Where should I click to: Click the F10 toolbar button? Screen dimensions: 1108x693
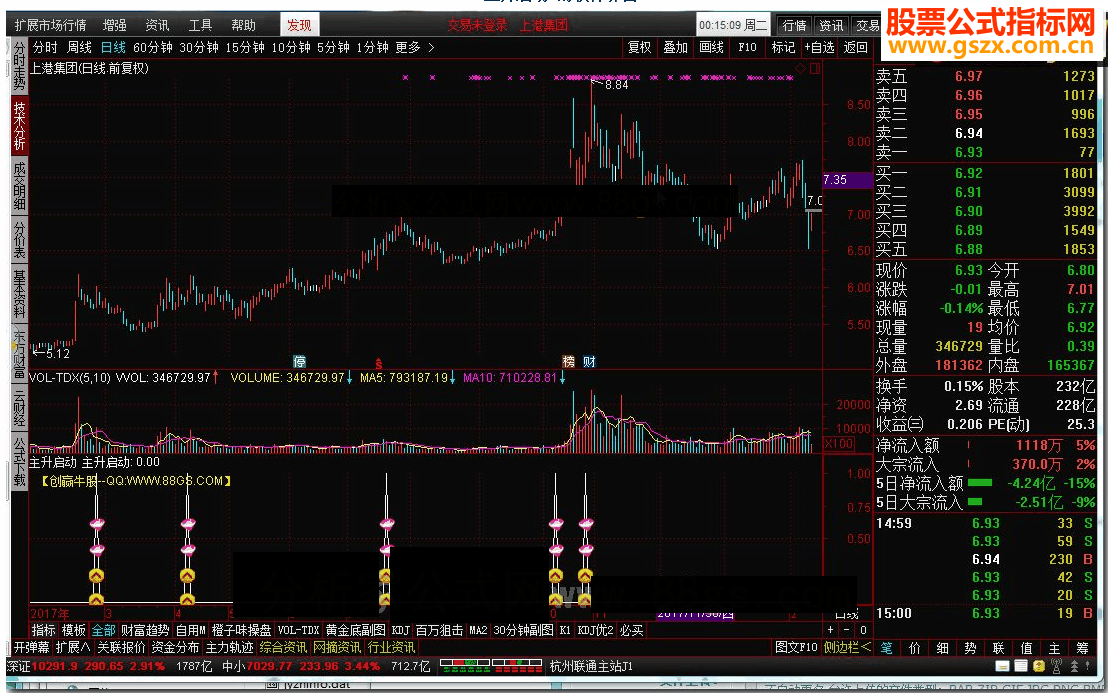748,47
